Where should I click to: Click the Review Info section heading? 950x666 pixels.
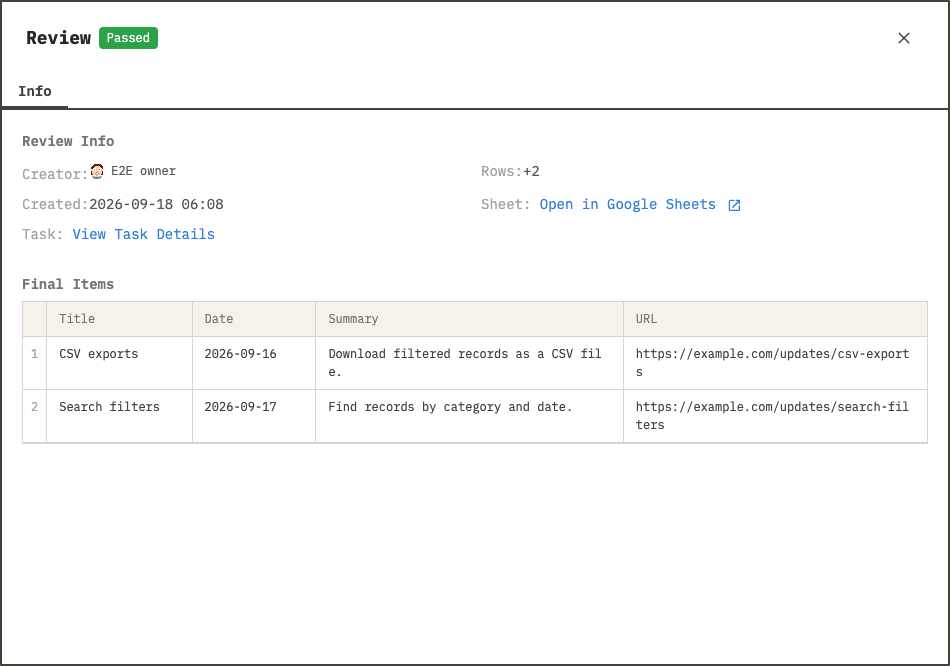coord(68,141)
